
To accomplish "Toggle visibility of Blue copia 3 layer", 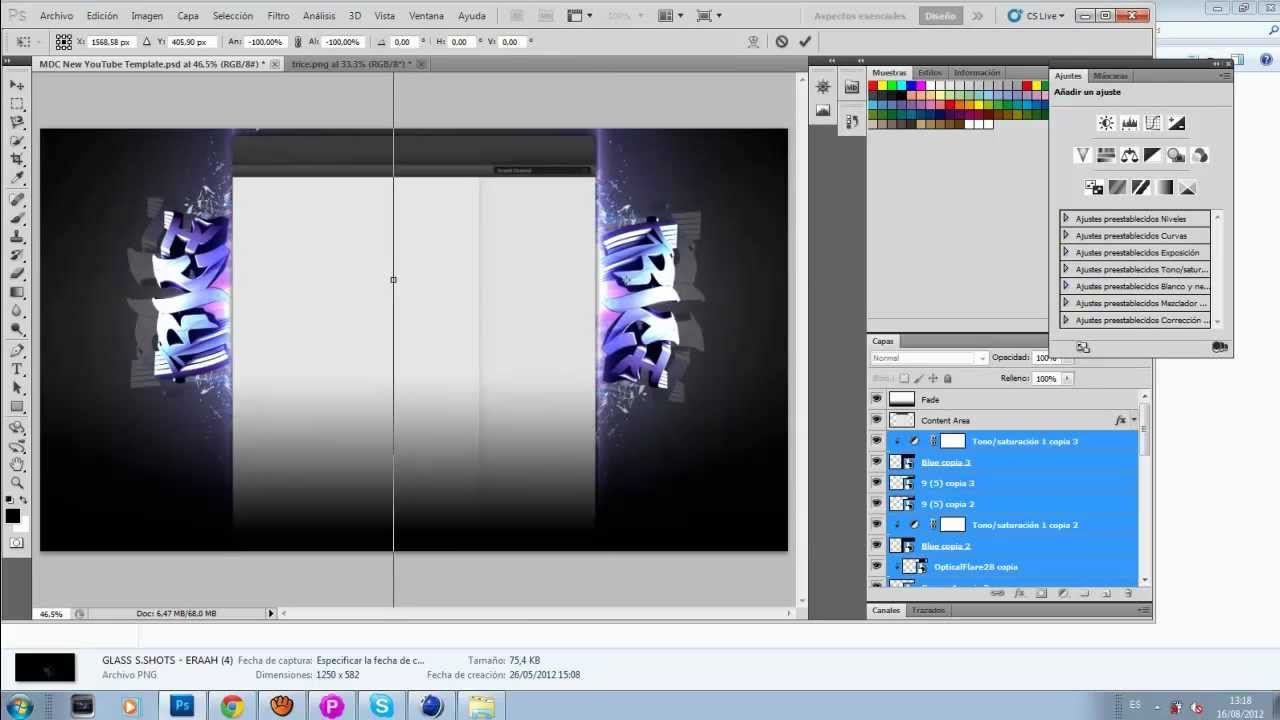I will click(x=877, y=462).
